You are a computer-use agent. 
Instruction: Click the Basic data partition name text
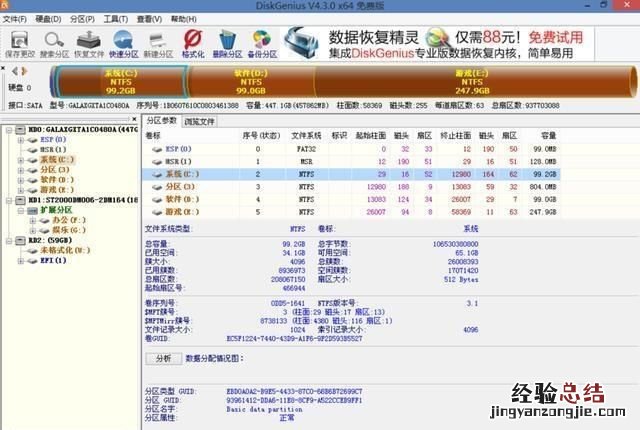(264, 409)
